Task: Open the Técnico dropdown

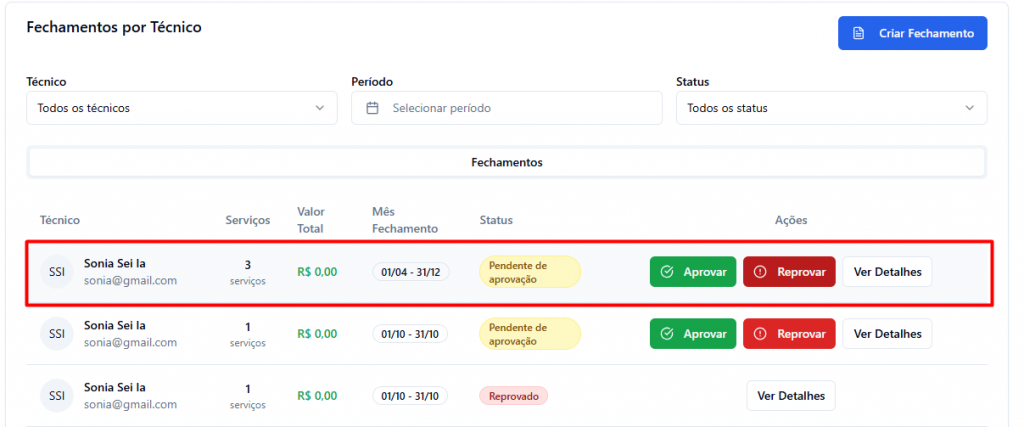Action: coord(181,108)
